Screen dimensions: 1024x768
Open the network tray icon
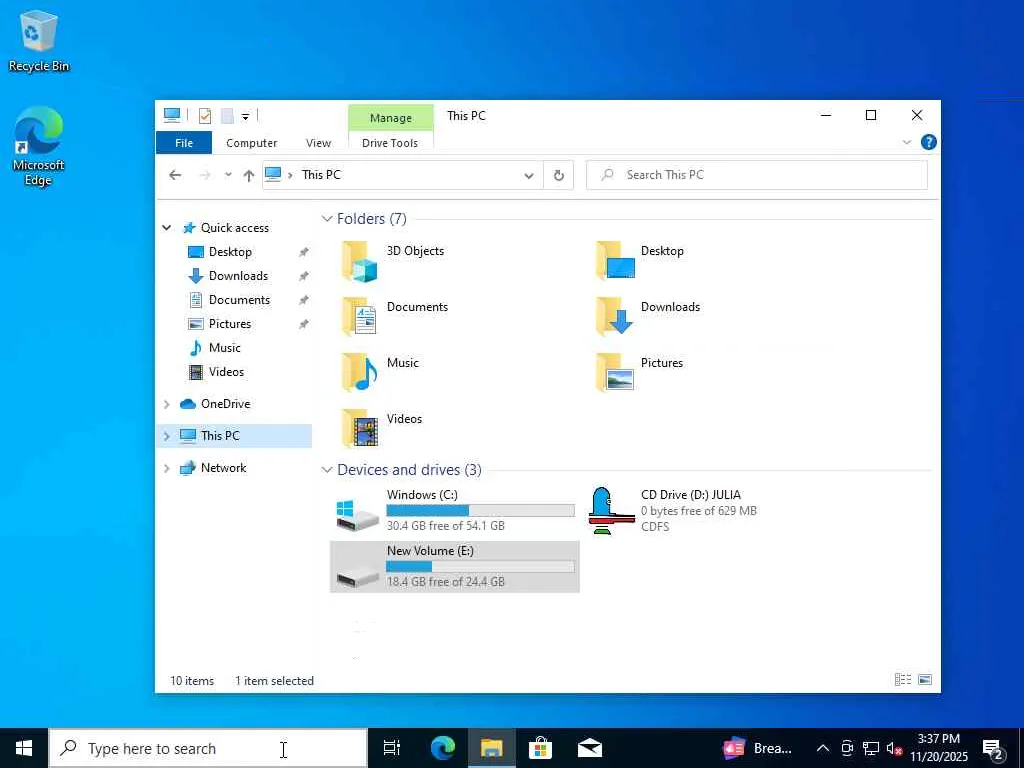click(x=871, y=748)
